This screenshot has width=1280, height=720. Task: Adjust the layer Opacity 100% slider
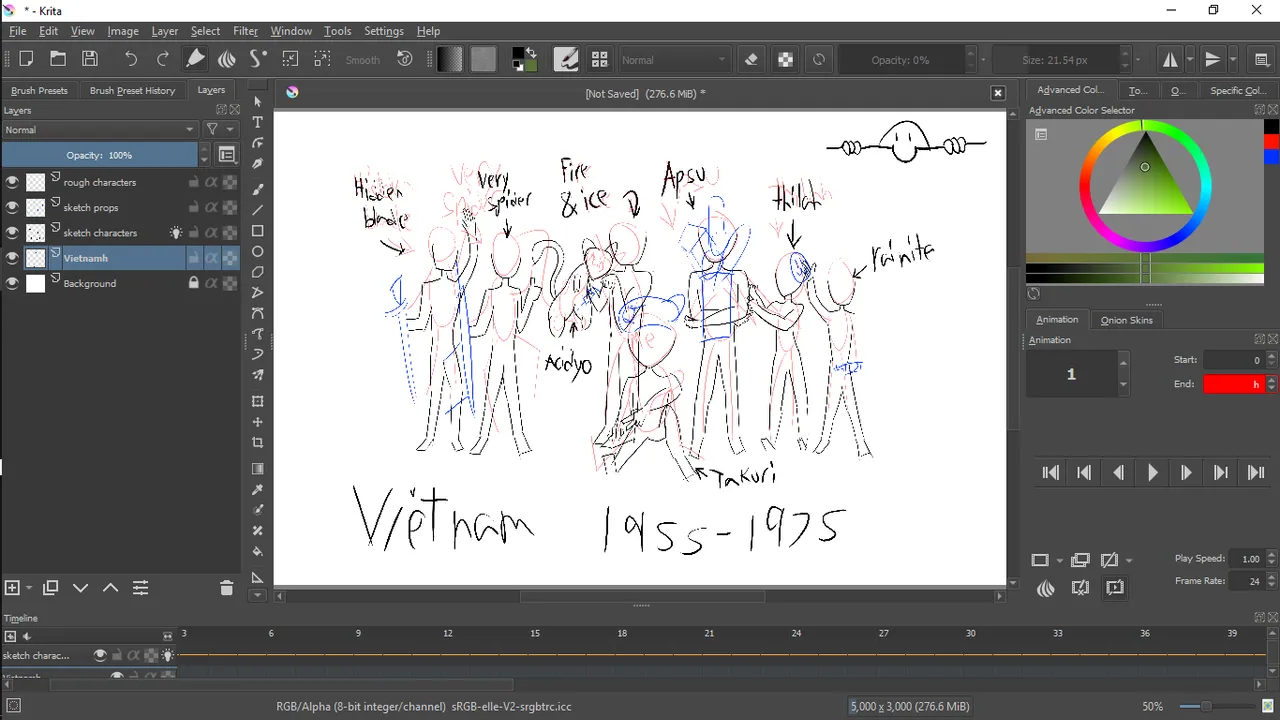coord(99,155)
